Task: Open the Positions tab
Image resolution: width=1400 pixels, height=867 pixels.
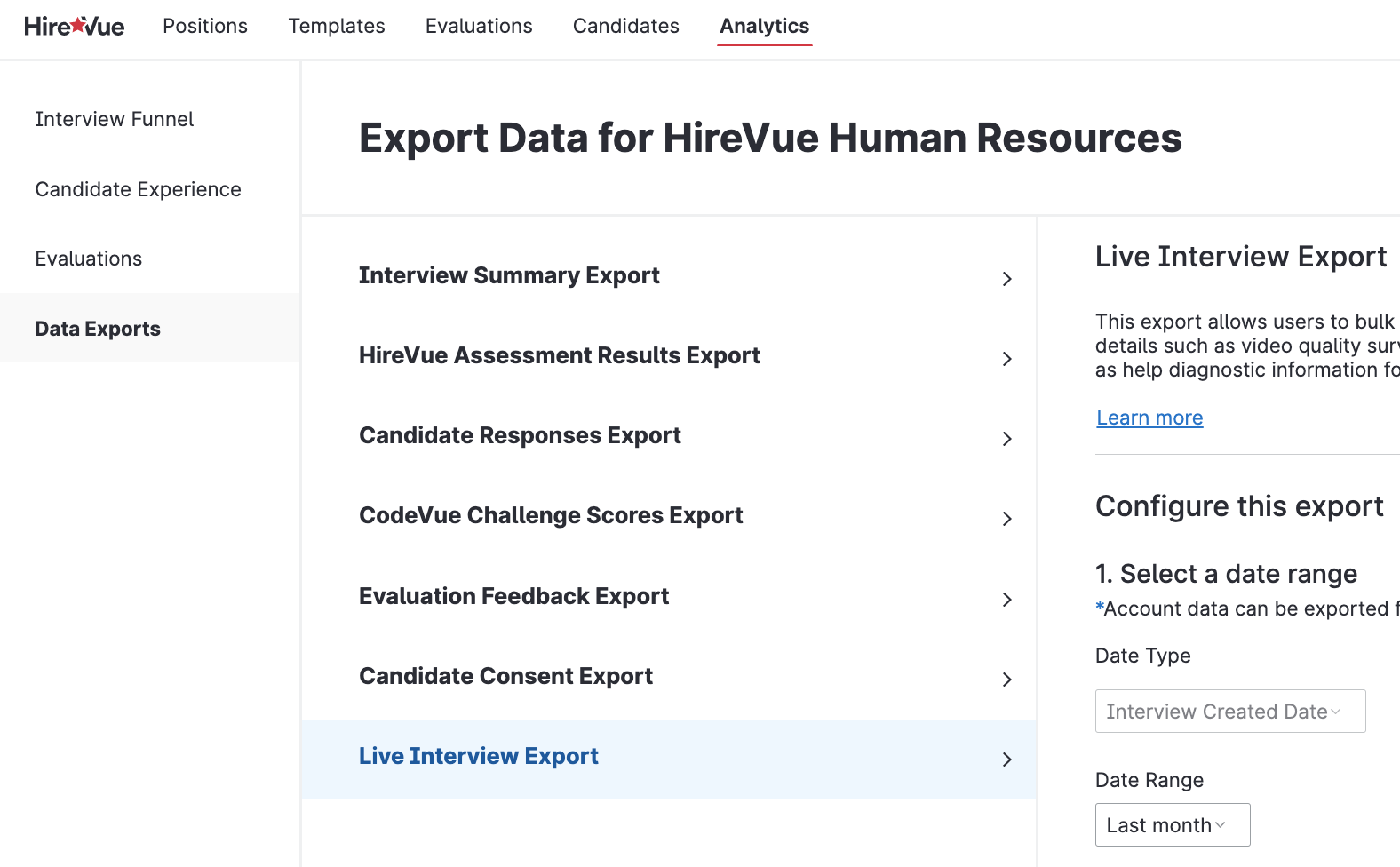Action: [205, 27]
